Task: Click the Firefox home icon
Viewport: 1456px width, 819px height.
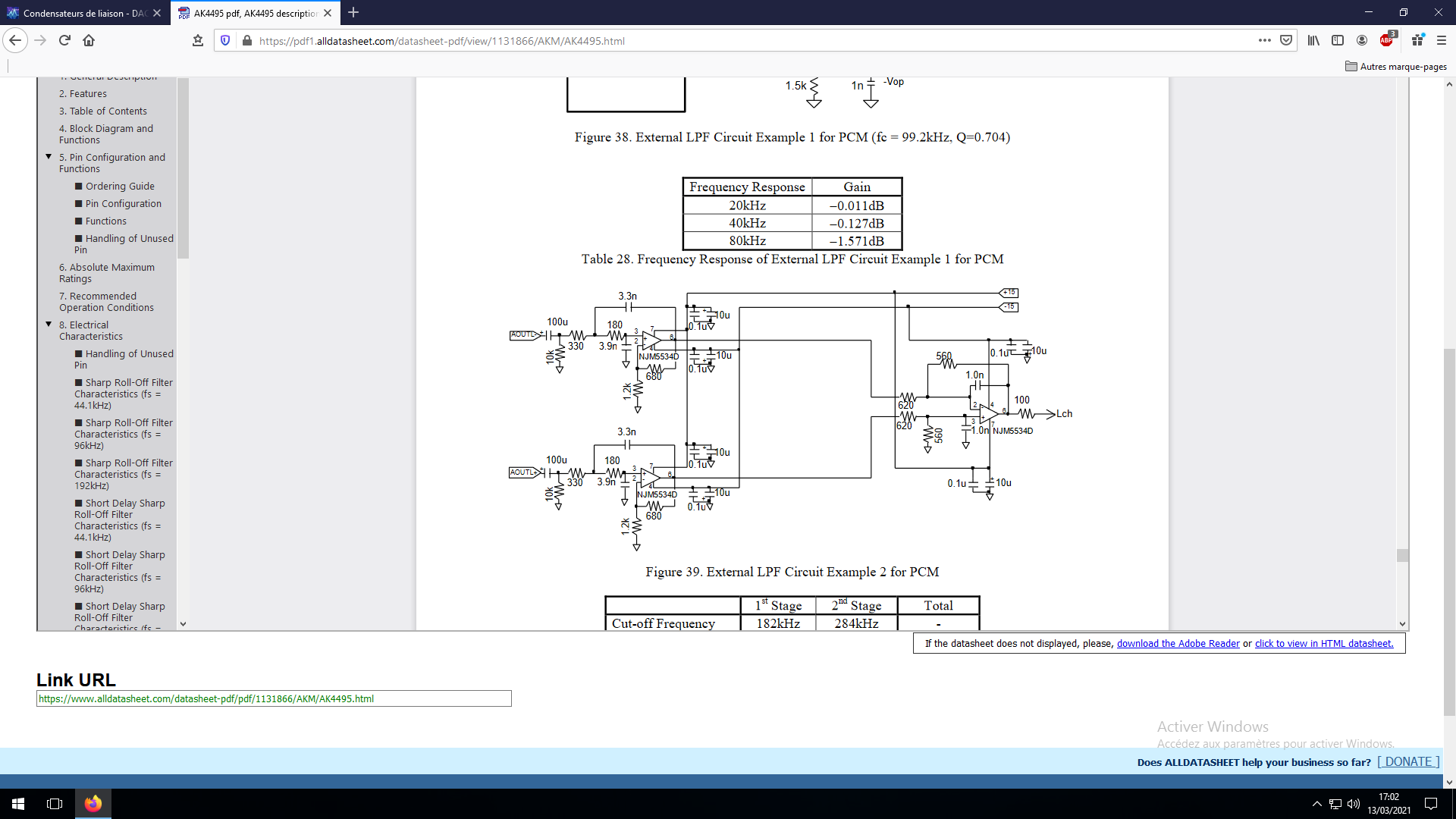Action: click(89, 41)
